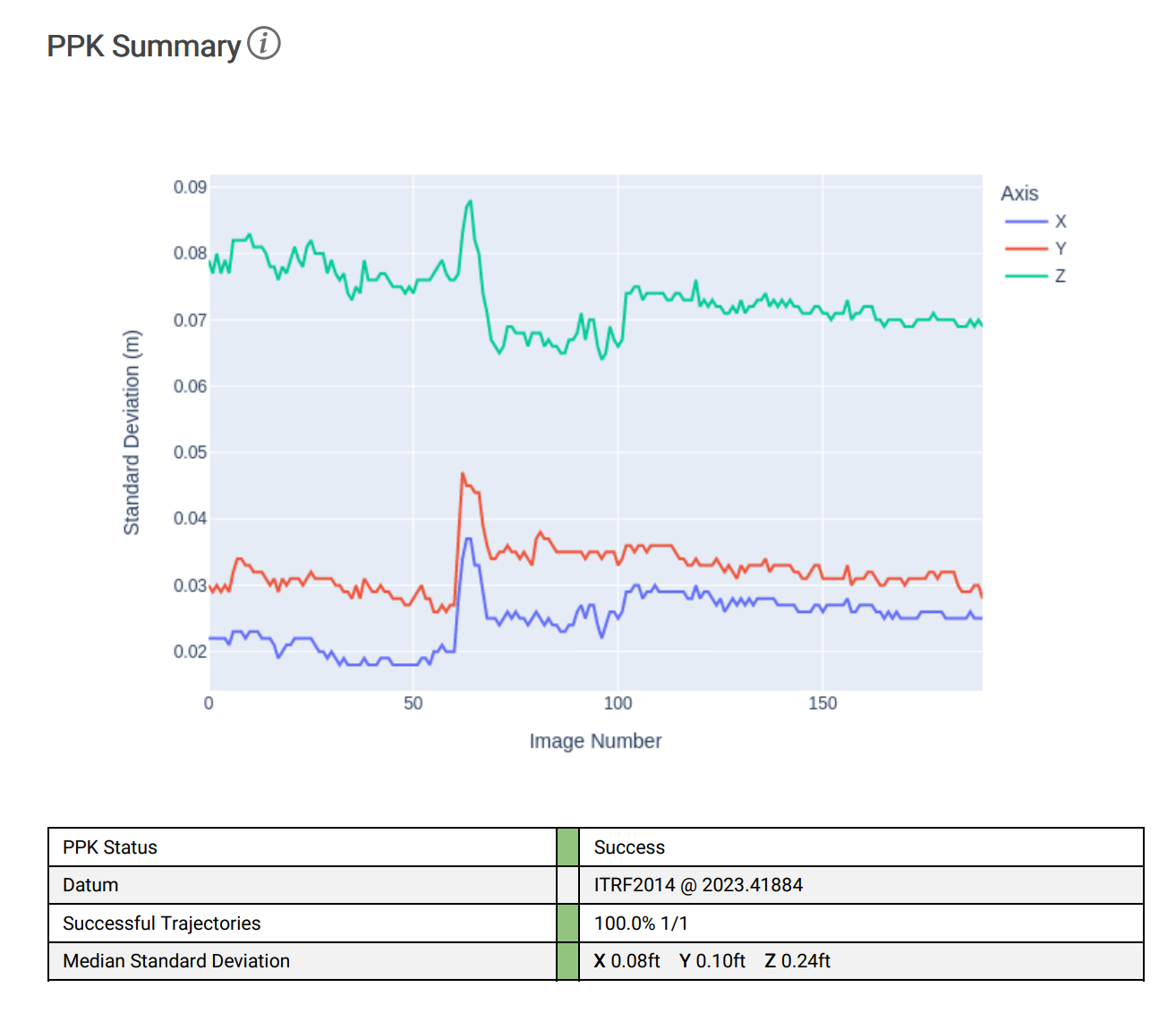Hide the Y series via the legend
1176x1013 pixels.
click(x=1035, y=249)
